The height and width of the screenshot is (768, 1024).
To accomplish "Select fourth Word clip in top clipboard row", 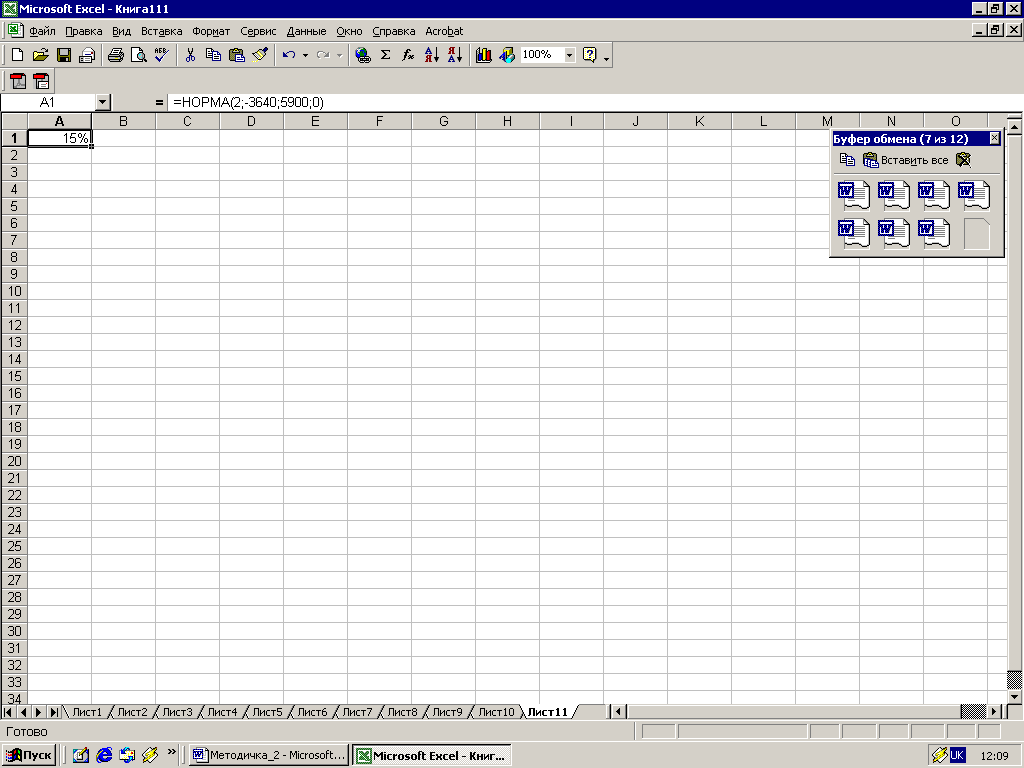I will tap(974, 195).
